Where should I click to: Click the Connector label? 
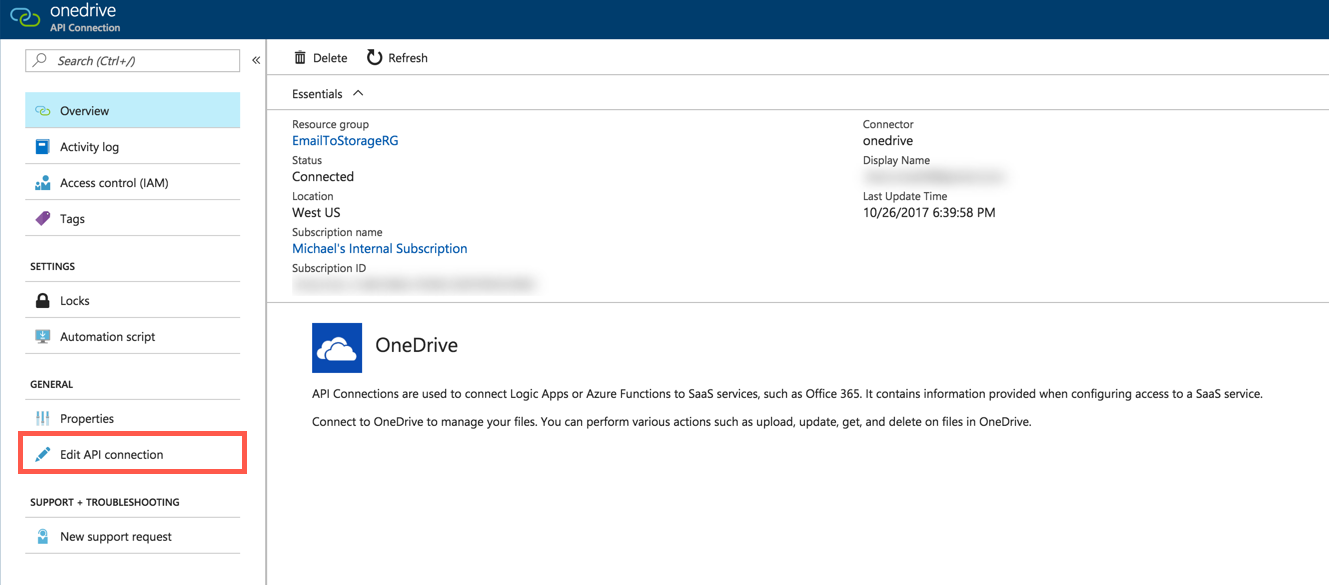point(888,125)
